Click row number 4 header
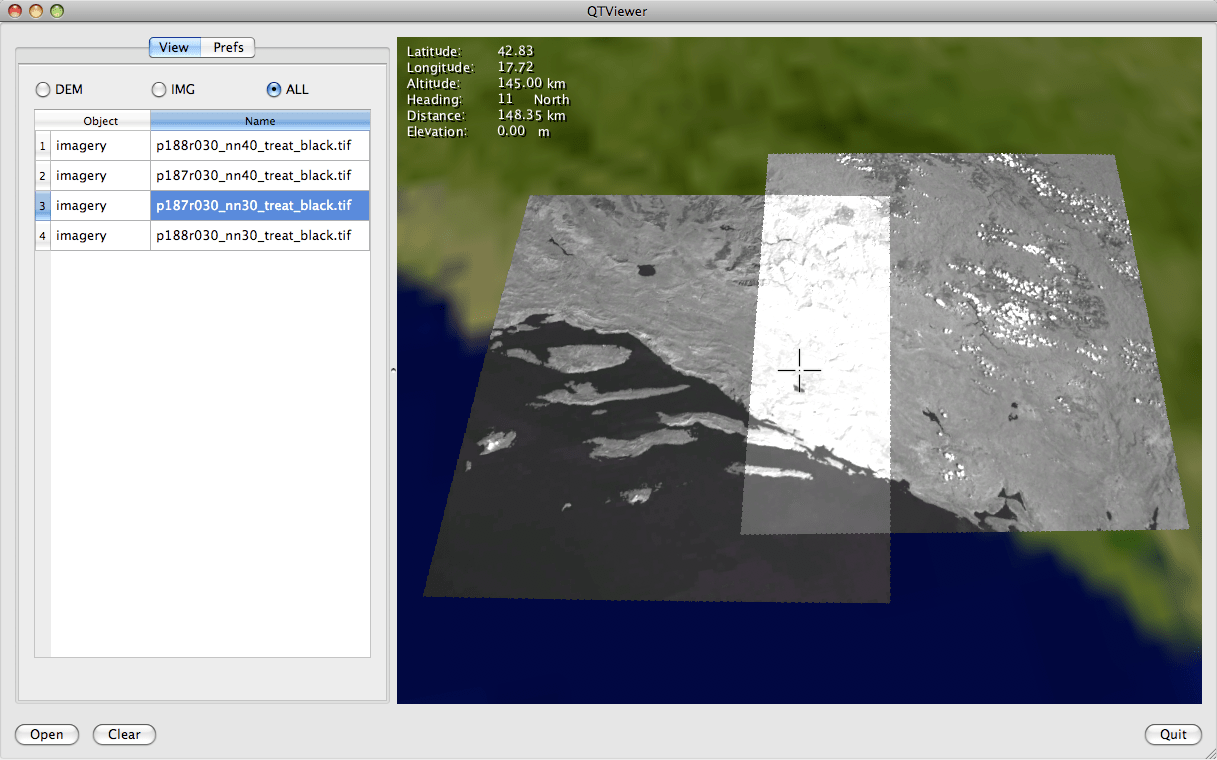This screenshot has height=760, width=1217. coord(42,235)
